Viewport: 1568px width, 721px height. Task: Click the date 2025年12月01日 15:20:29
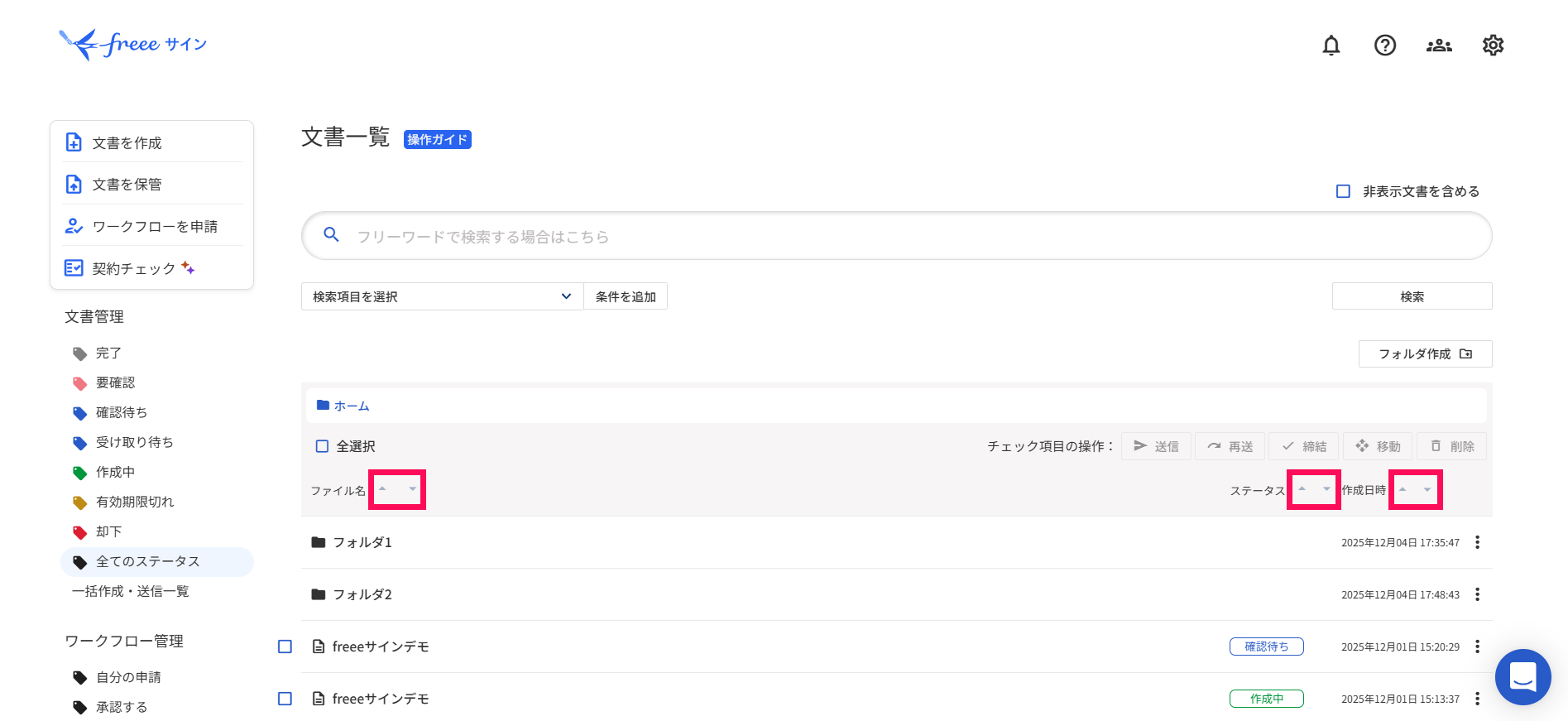(1400, 647)
